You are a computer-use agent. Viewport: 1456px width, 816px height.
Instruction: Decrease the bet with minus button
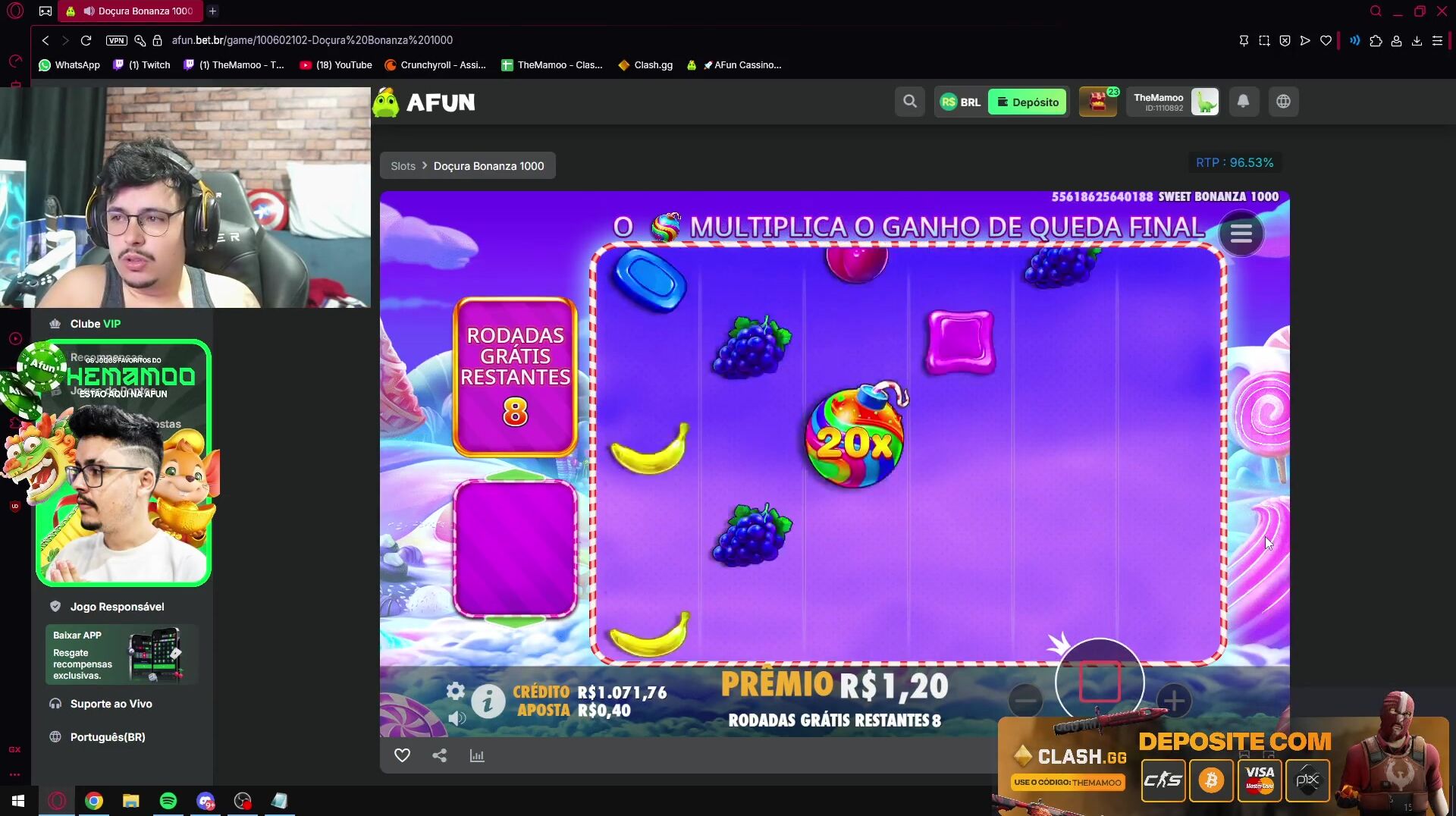coord(1025,700)
